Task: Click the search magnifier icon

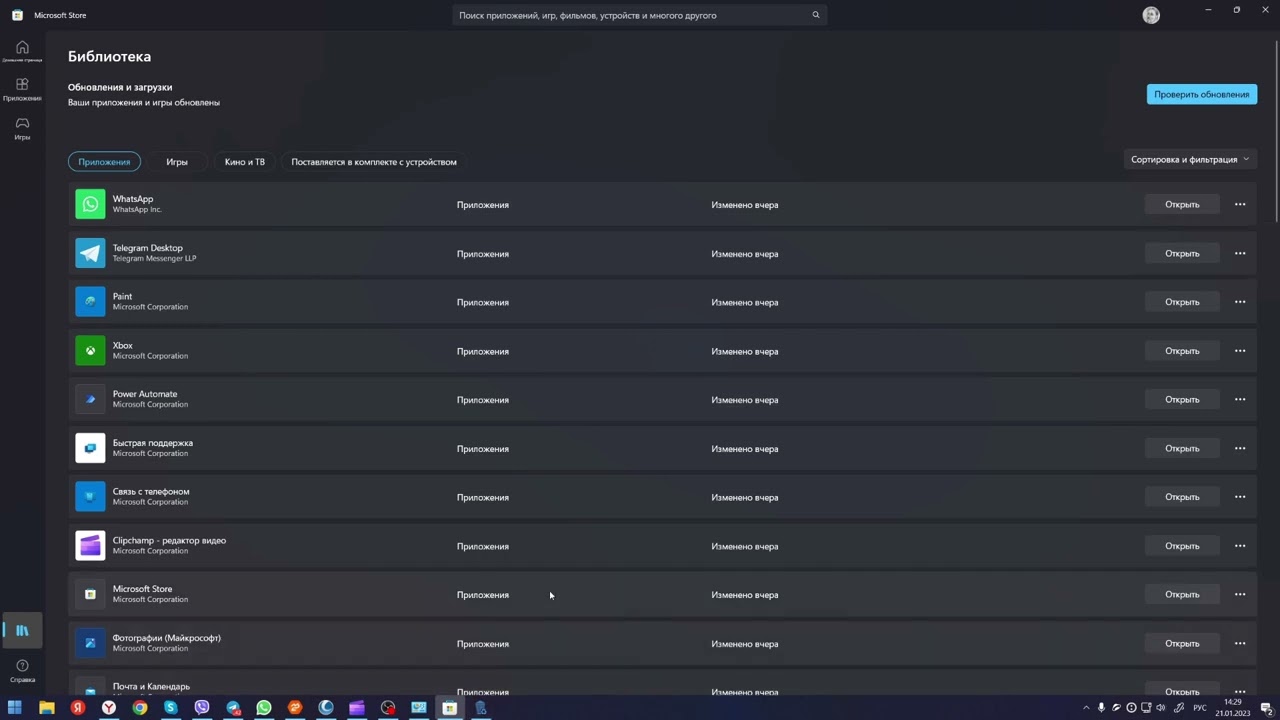Action: point(816,15)
